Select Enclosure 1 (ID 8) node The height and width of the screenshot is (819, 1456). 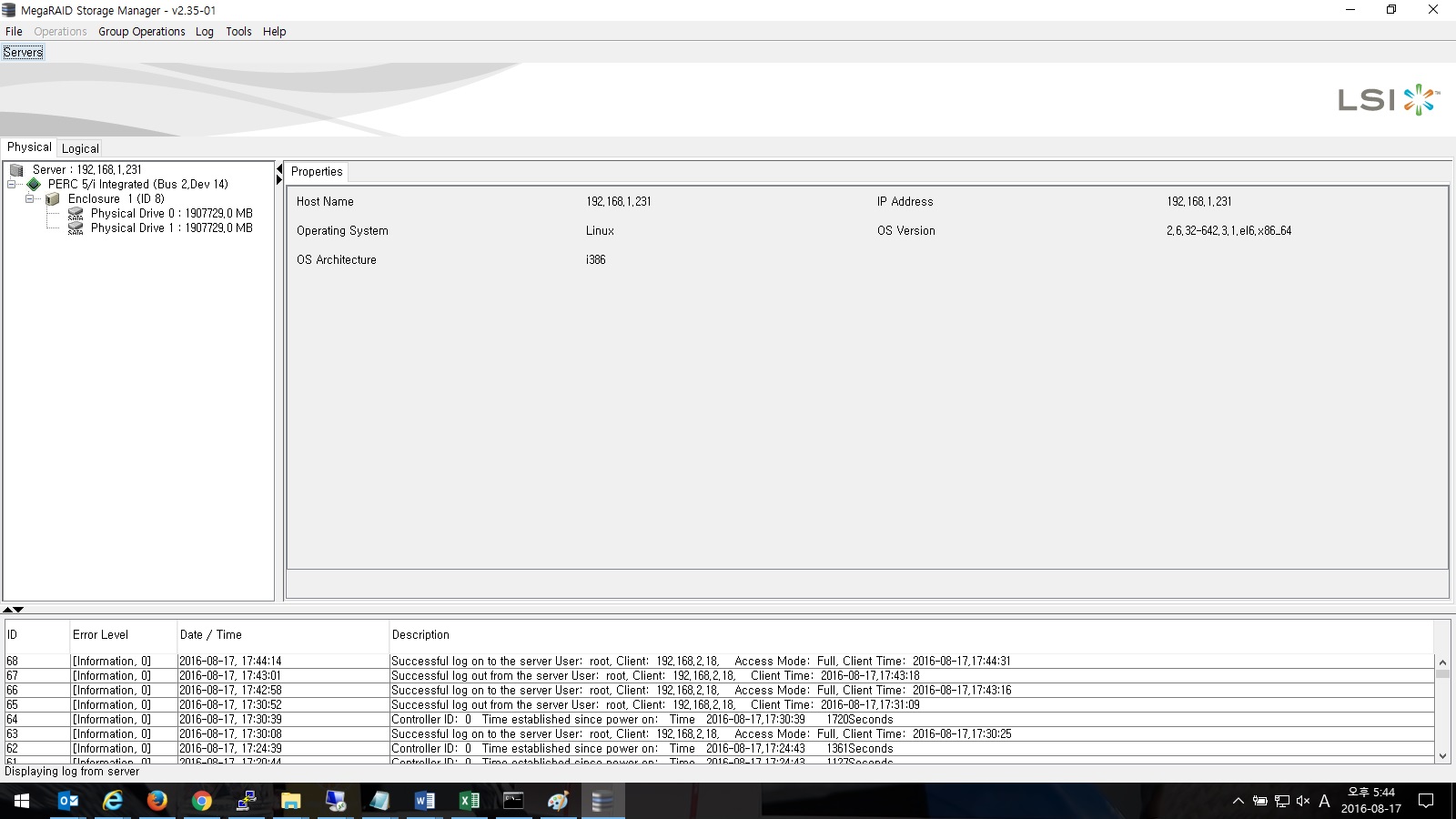pyautogui.click(x=116, y=198)
